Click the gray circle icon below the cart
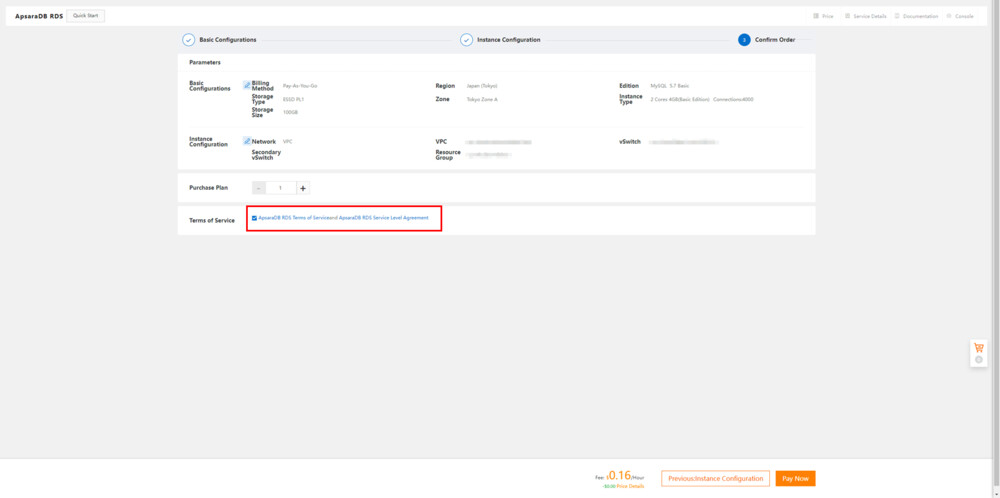Viewport: 1000px width, 498px height. [x=978, y=360]
